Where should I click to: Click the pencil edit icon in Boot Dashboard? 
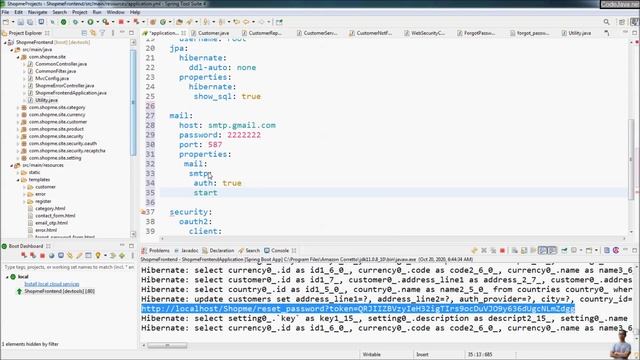coord(79,256)
